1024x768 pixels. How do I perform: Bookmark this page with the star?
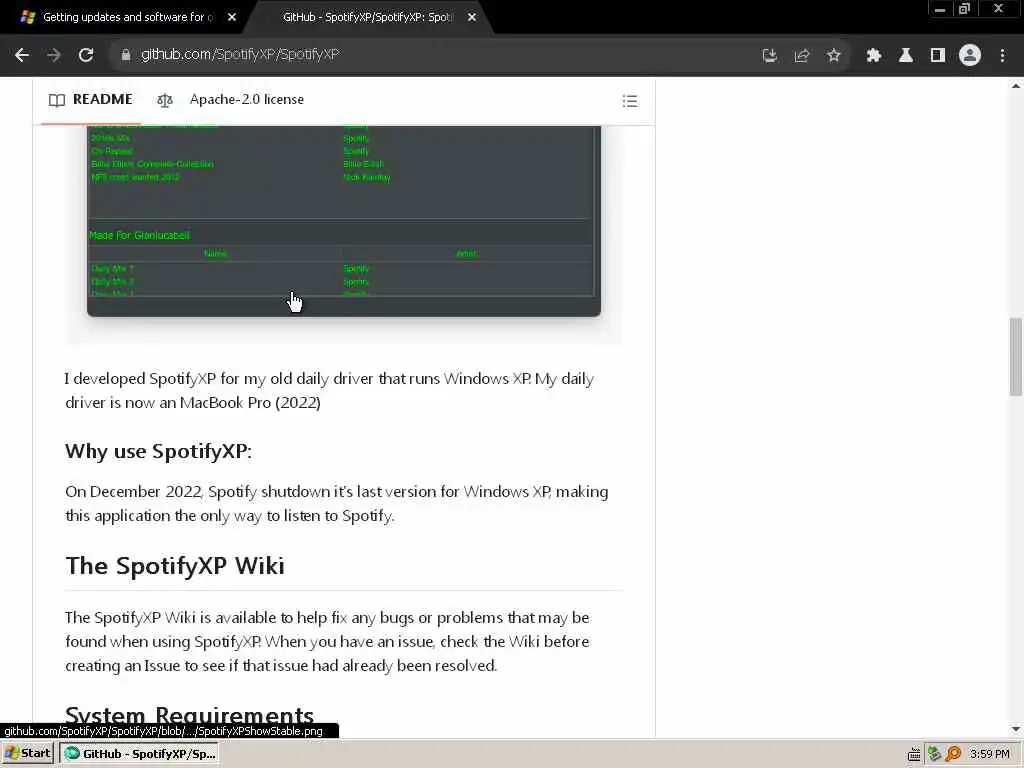click(x=834, y=56)
